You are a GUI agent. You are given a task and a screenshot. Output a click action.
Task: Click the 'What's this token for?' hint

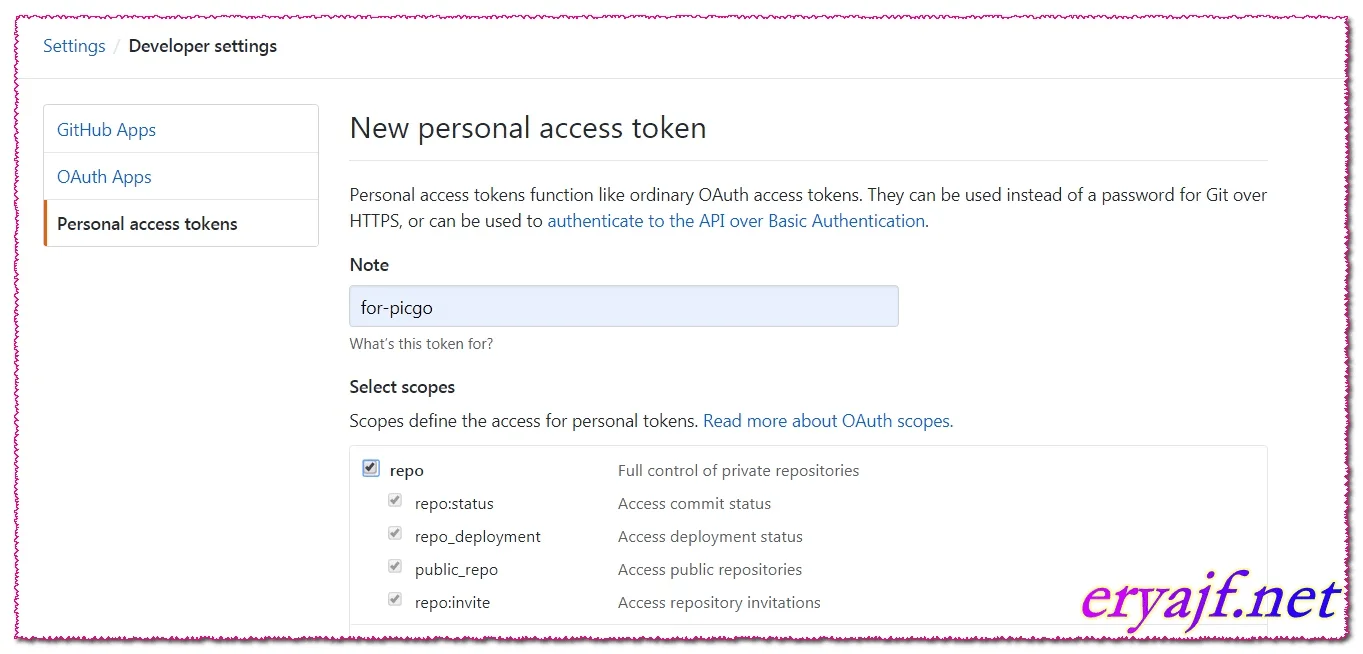point(421,344)
